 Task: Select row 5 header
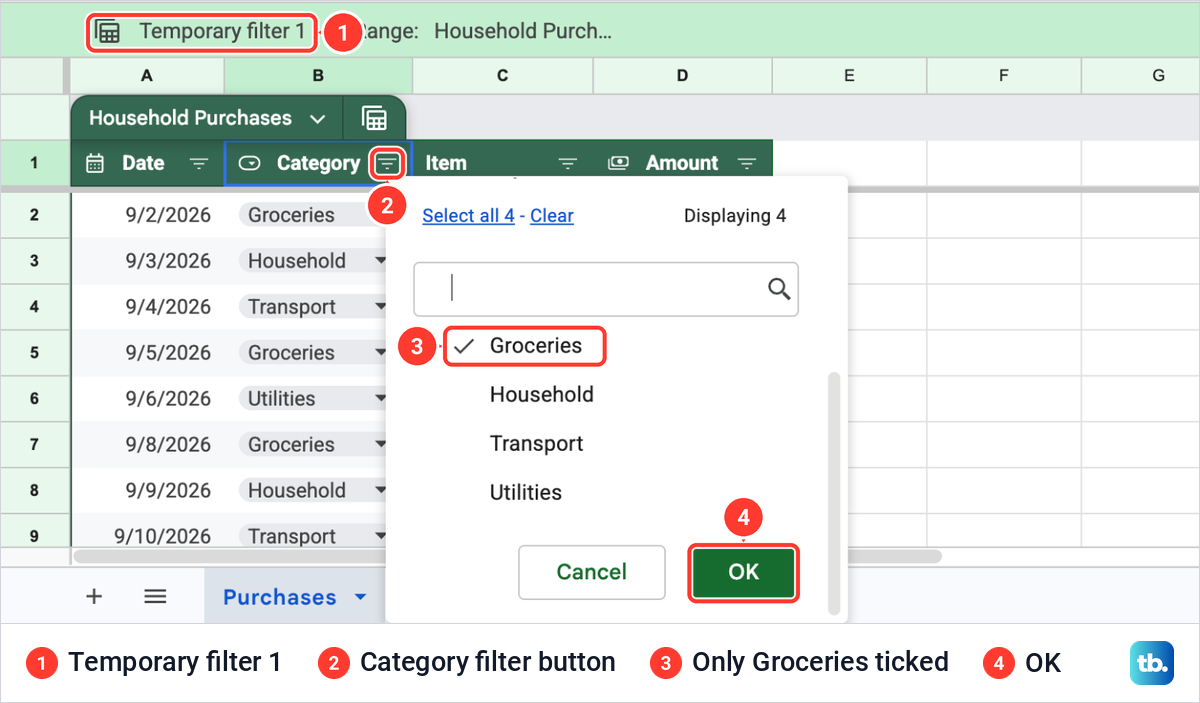[x=34, y=353]
